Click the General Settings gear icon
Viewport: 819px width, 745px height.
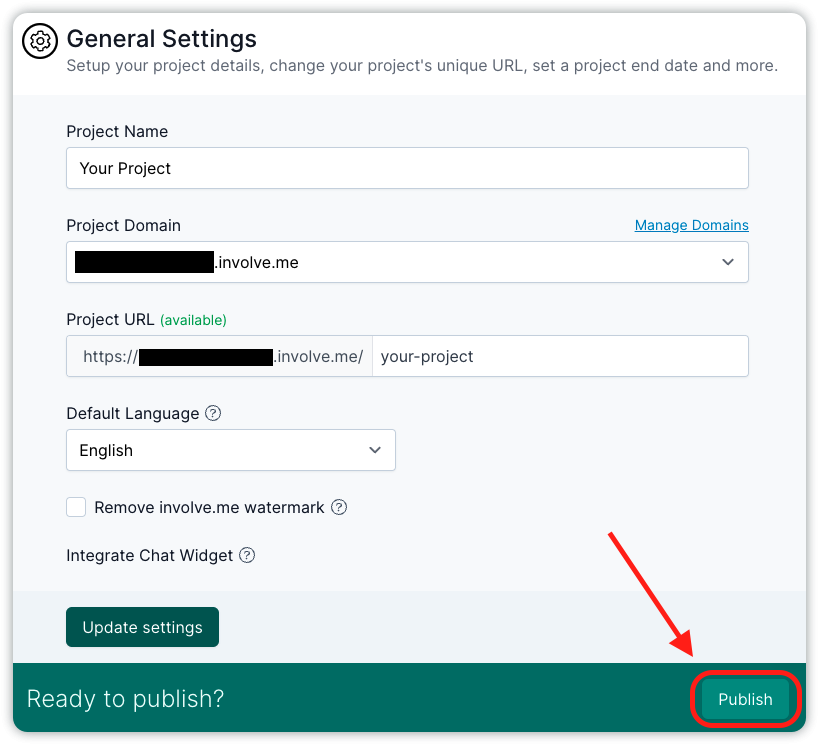40,41
